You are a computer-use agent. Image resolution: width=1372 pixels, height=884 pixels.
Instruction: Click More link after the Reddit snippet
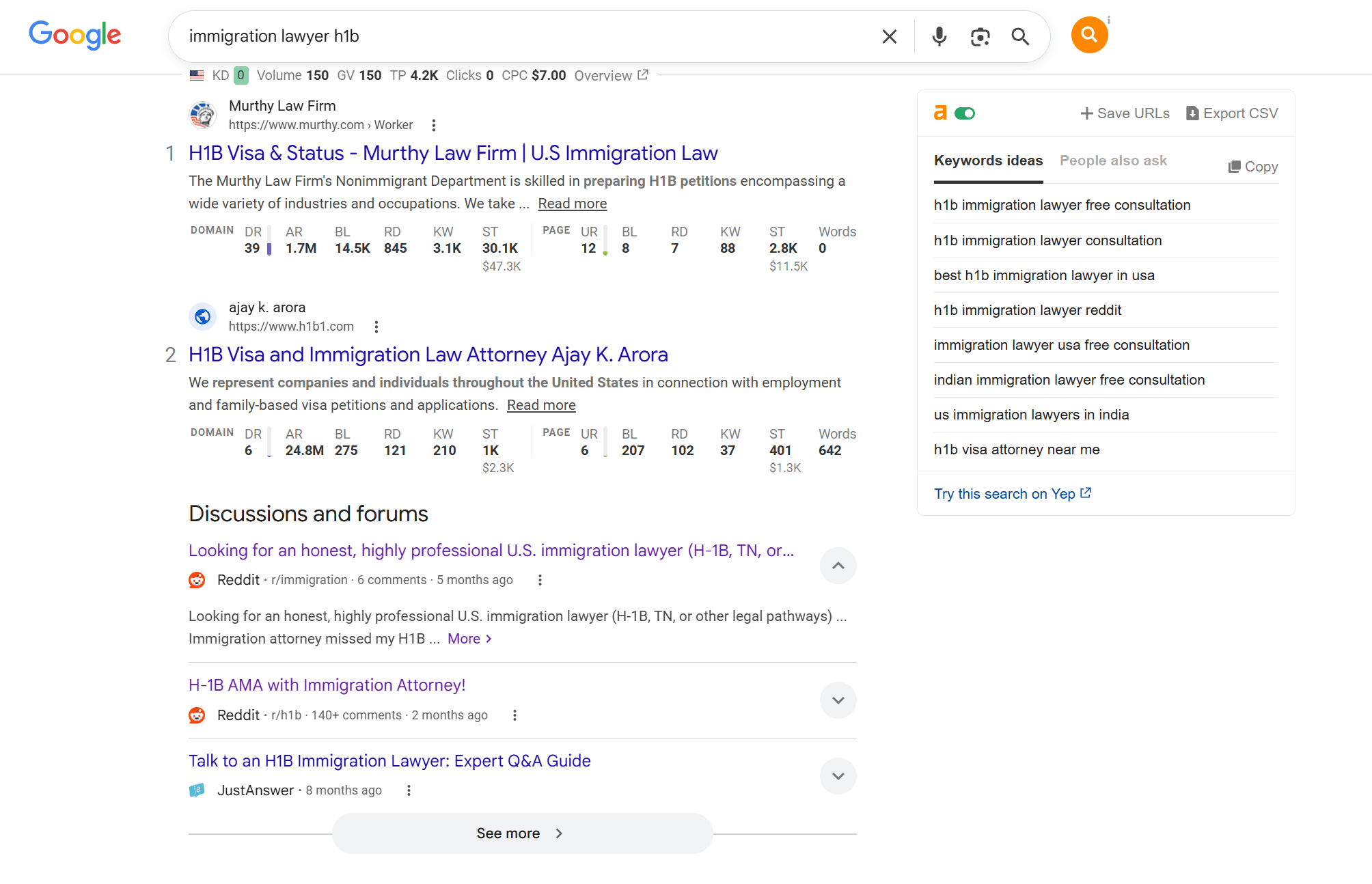(469, 639)
